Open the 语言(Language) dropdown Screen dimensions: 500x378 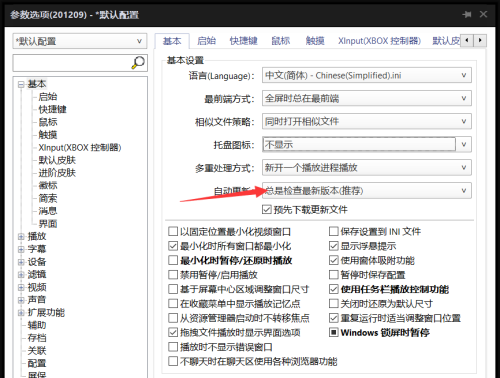click(x=367, y=75)
